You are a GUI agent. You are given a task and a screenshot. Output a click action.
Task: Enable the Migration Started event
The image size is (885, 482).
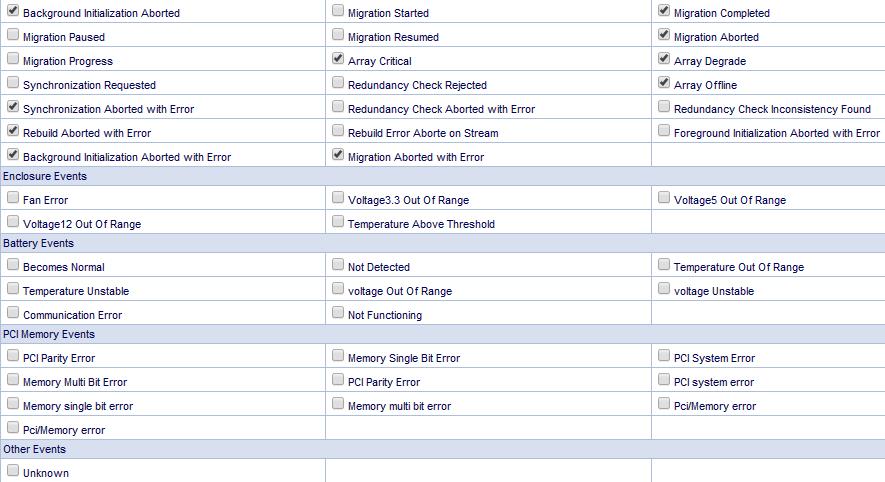point(338,12)
